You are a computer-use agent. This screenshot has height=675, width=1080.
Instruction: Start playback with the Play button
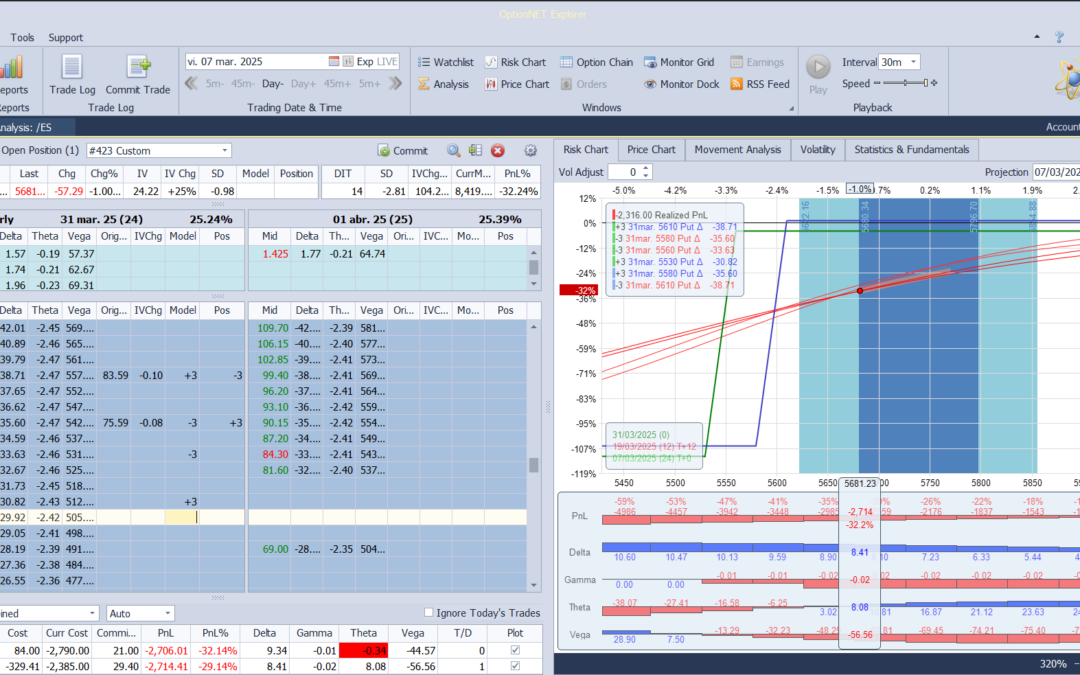(818, 74)
